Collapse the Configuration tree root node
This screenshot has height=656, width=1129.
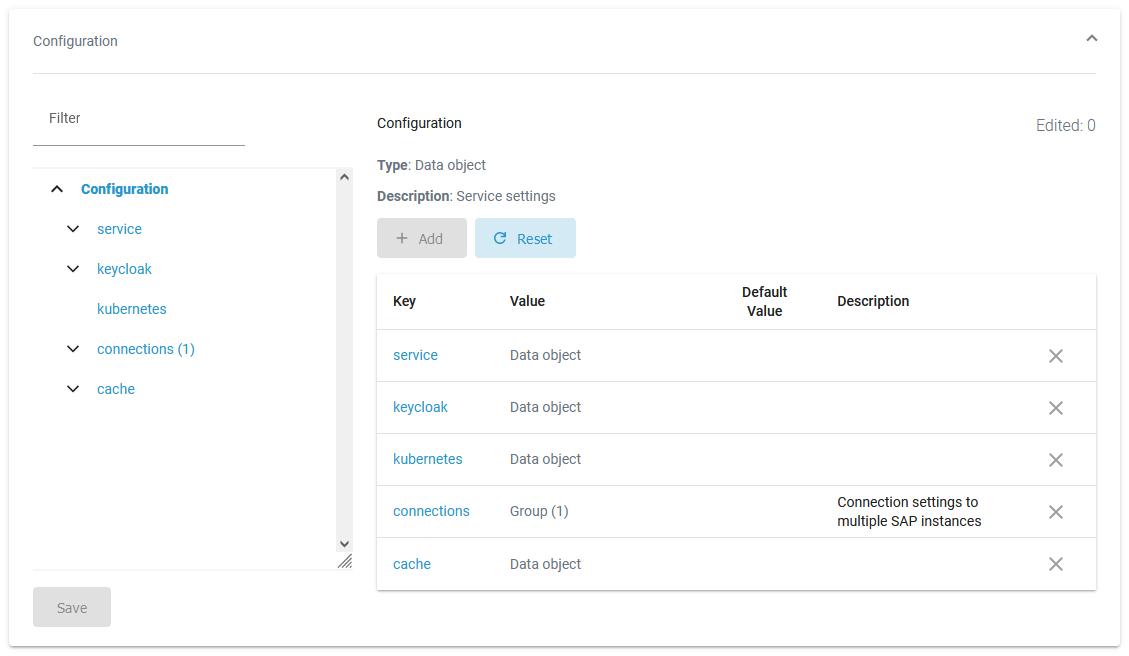[x=58, y=189]
